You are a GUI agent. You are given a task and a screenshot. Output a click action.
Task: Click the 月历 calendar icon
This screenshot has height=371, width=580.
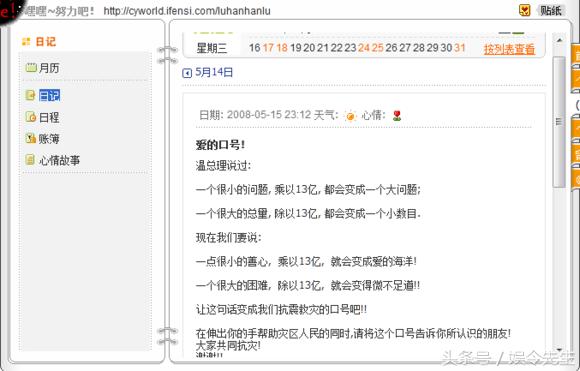31,68
